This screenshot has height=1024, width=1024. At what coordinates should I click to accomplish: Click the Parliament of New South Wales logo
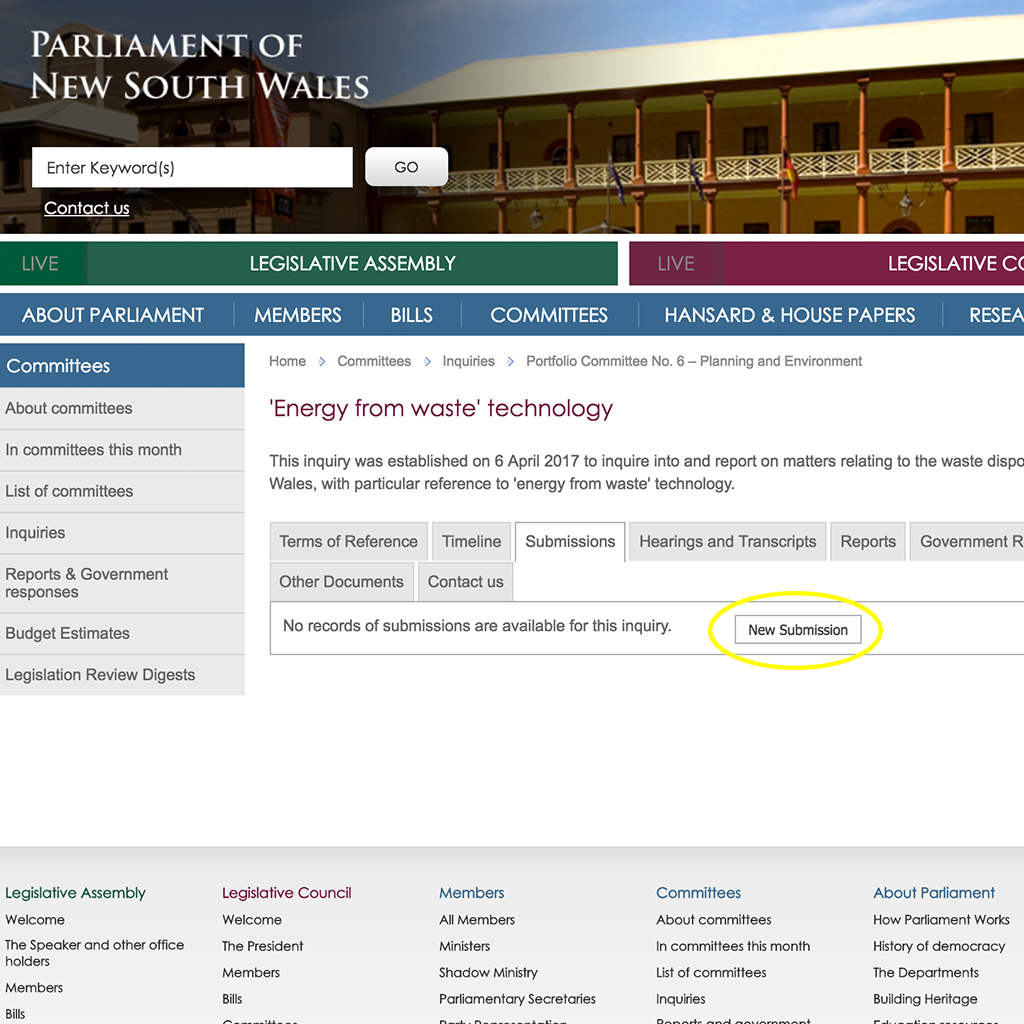pyautogui.click(x=199, y=65)
